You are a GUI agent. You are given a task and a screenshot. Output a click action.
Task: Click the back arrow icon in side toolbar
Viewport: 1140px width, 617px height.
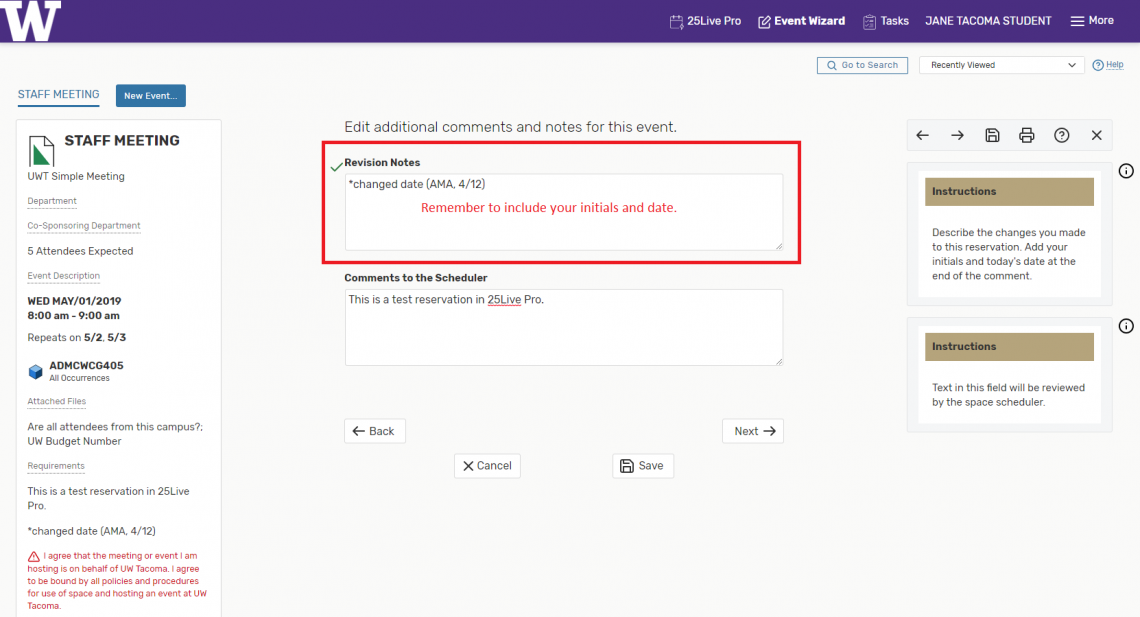pos(922,135)
